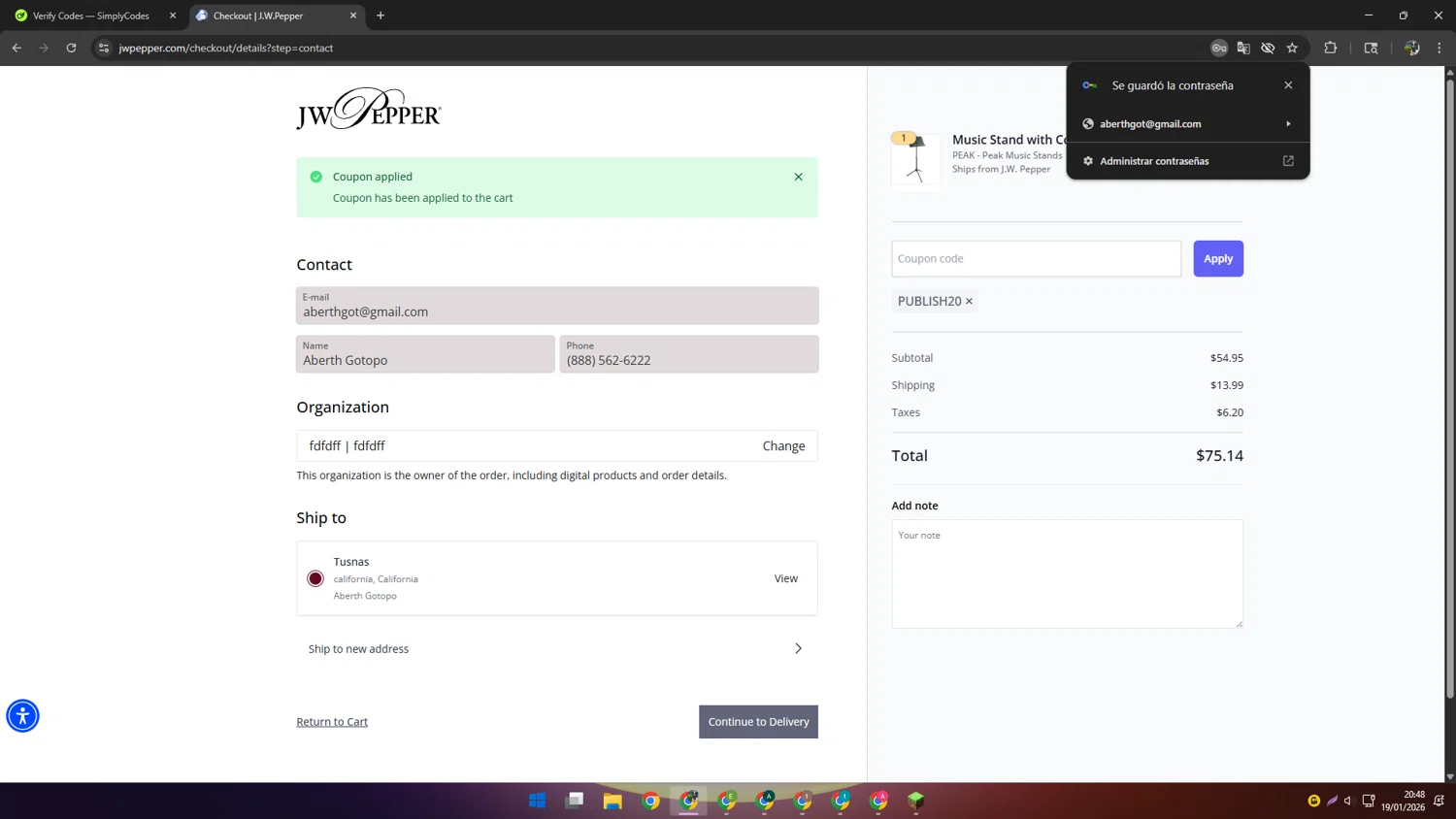
Task: Reload the page
Action: pos(71,48)
